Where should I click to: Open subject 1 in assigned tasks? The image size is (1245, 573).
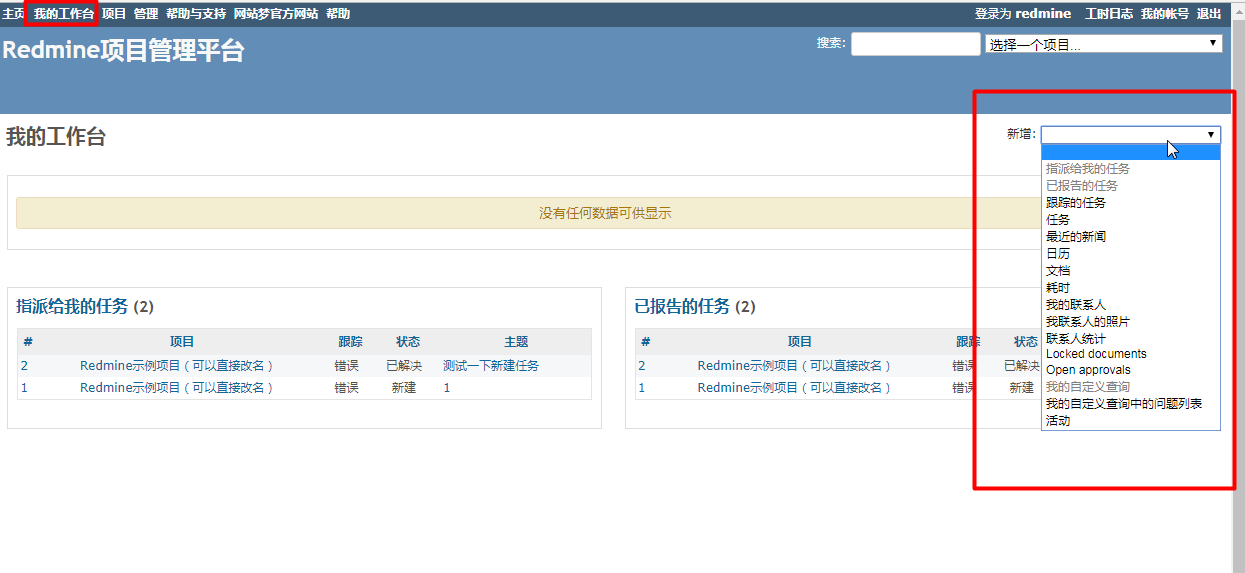(447, 388)
